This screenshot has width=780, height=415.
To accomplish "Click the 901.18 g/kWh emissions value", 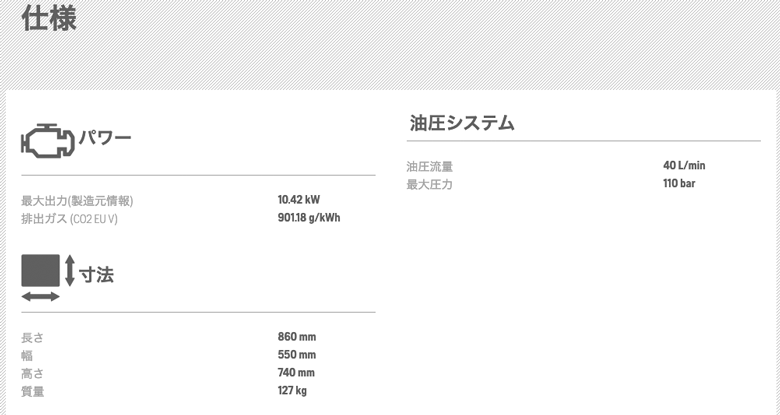I will pyautogui.click(x=309, y=217).
